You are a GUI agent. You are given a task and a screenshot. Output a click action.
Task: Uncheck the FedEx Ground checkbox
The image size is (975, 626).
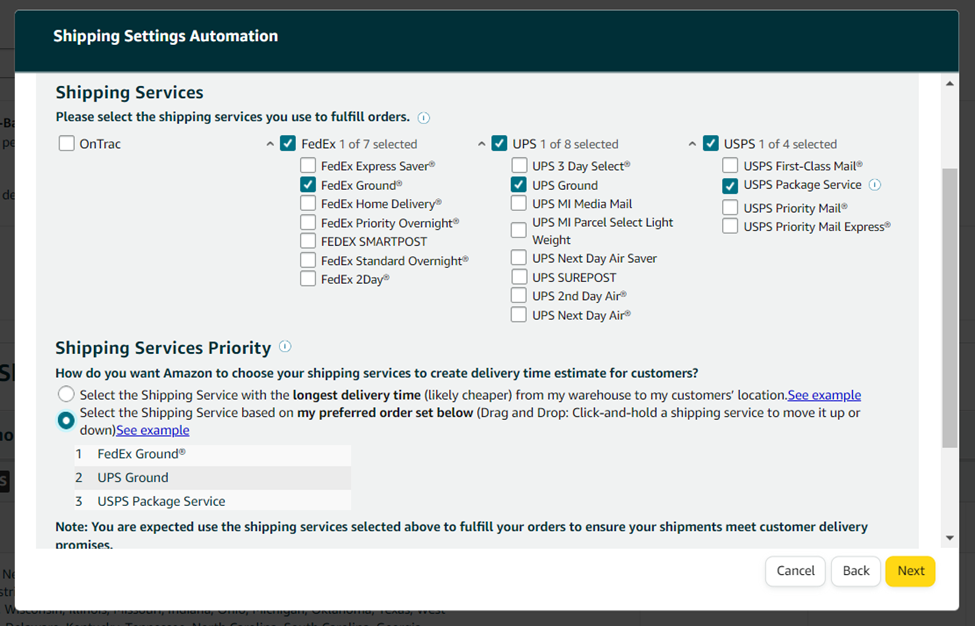tap(308, 185)
